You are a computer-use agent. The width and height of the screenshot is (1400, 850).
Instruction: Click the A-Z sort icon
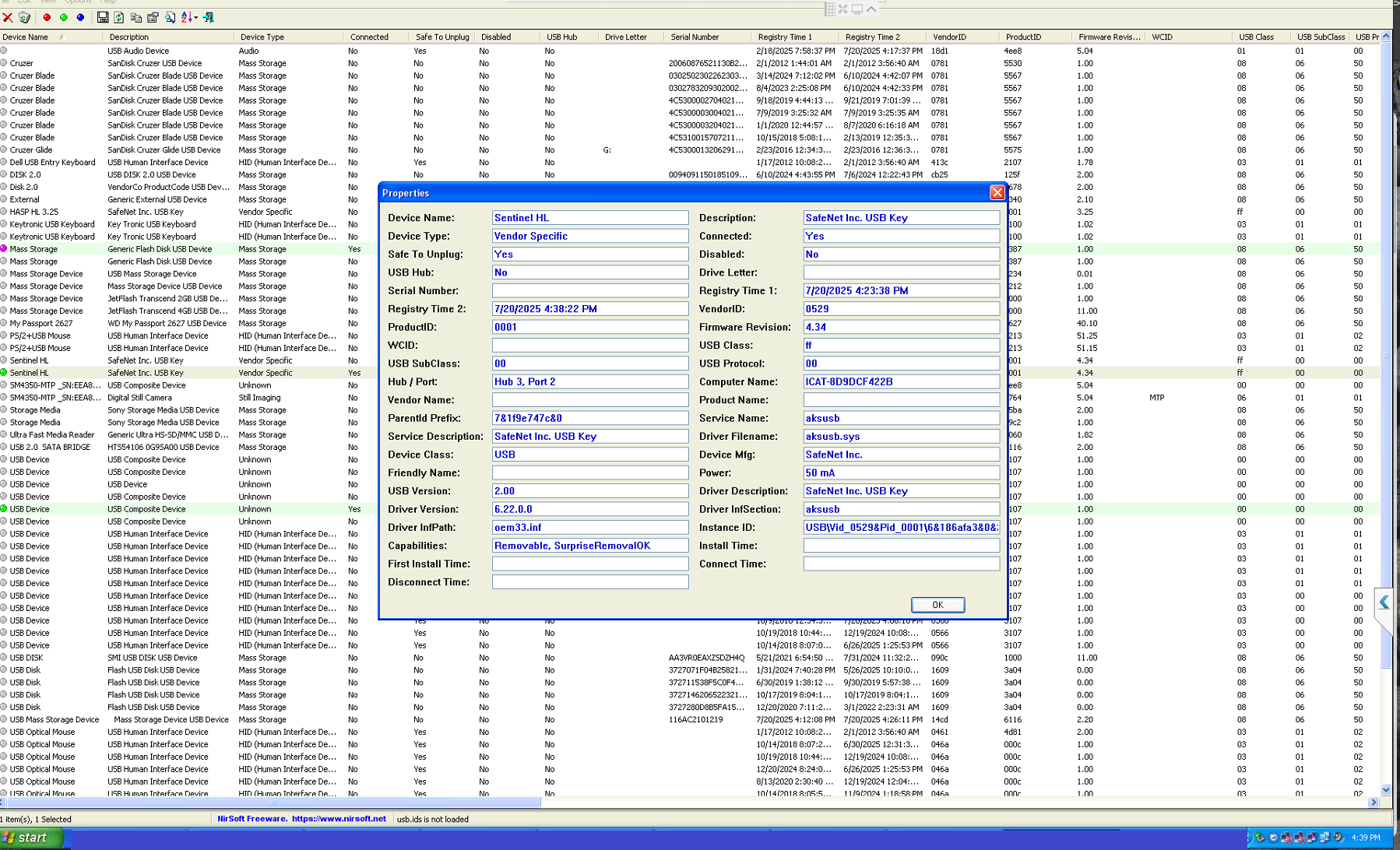click(x=187, y=17)
